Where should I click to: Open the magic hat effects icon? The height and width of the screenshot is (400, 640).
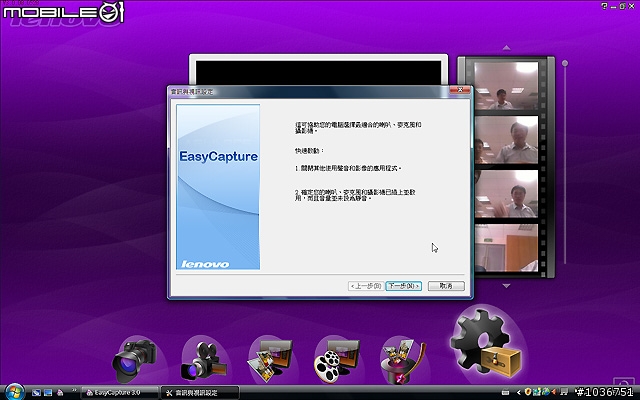tap(403, 360)
